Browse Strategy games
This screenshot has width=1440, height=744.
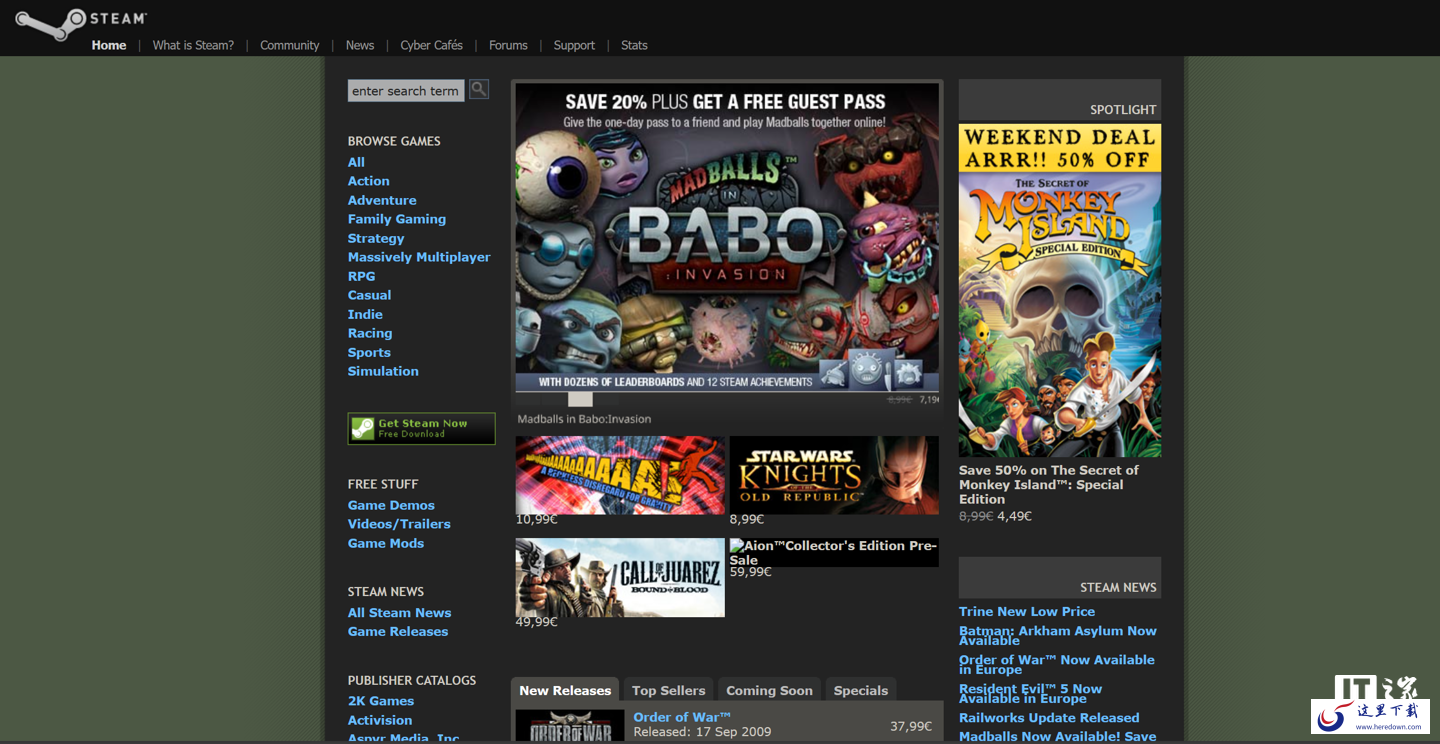click(x=376, y=238)
